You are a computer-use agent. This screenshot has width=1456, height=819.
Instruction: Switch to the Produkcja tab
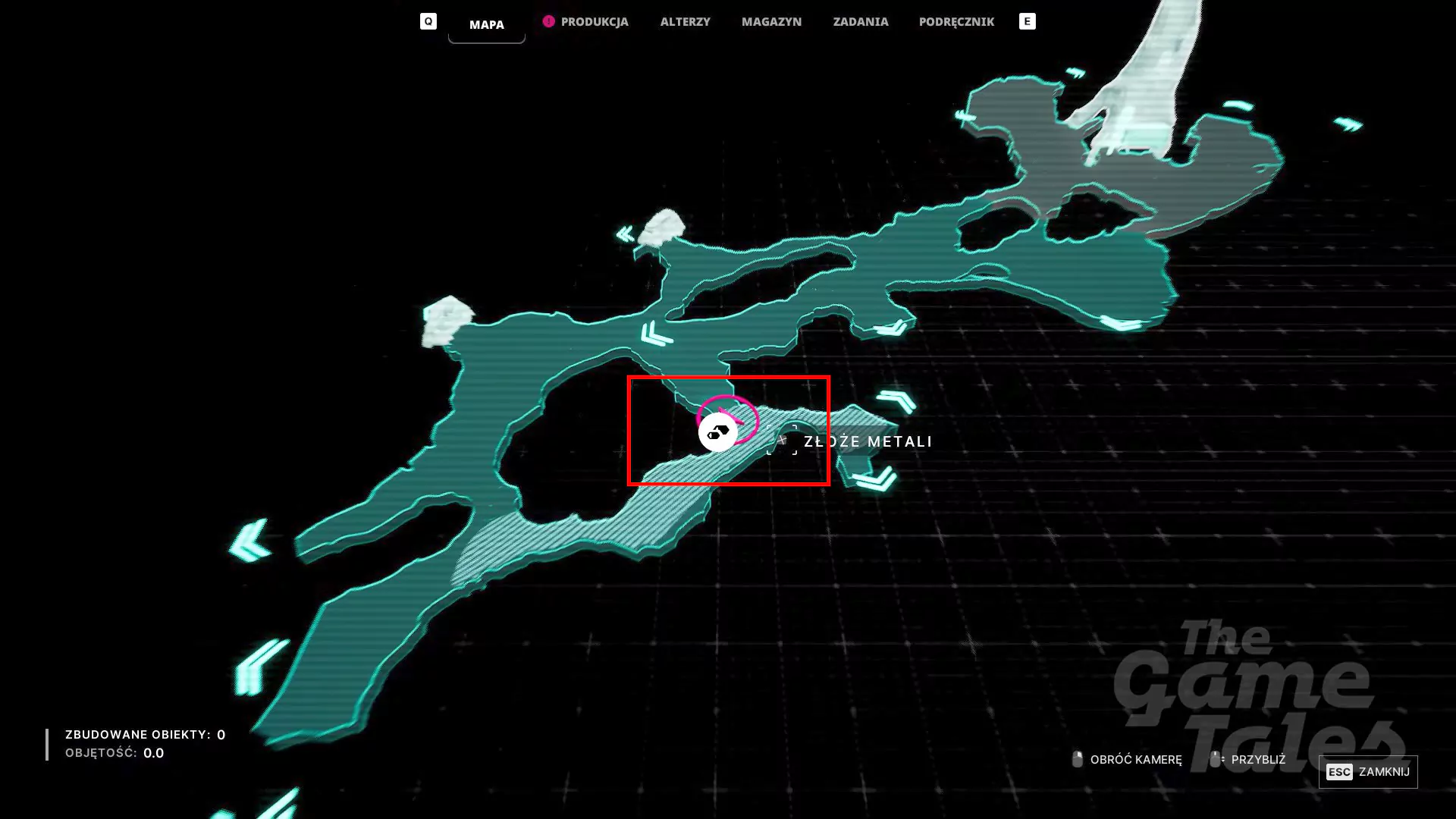tap(595, 21)
